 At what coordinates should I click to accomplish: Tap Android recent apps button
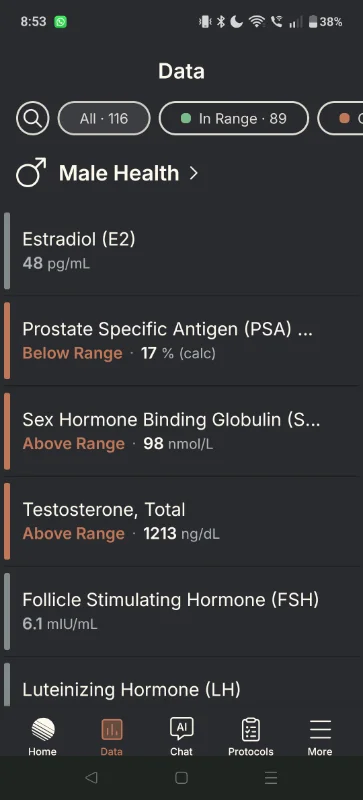[271, 777]
